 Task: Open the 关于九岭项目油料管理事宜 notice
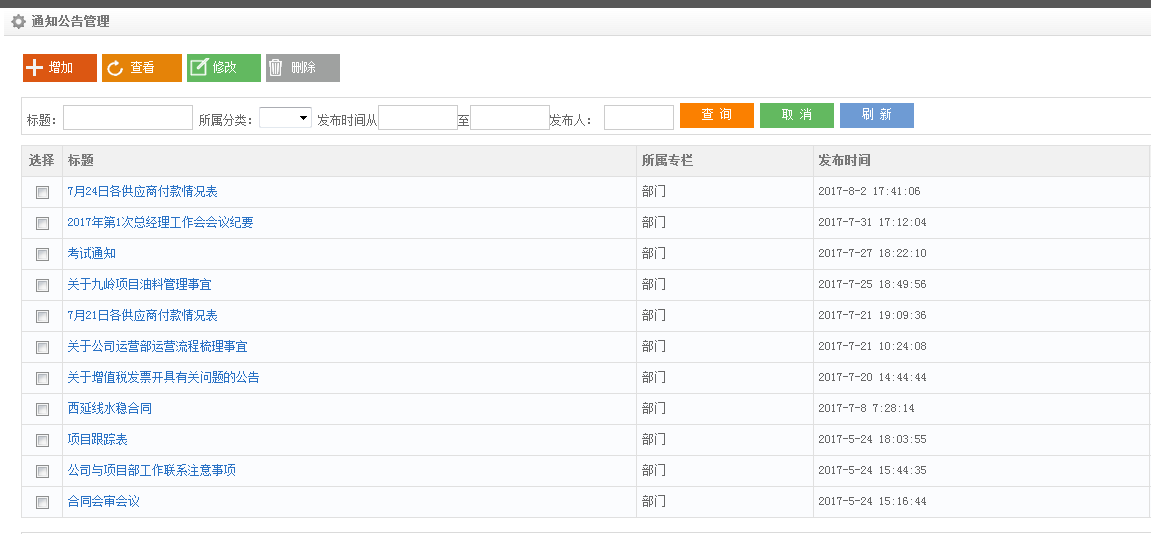139,284
